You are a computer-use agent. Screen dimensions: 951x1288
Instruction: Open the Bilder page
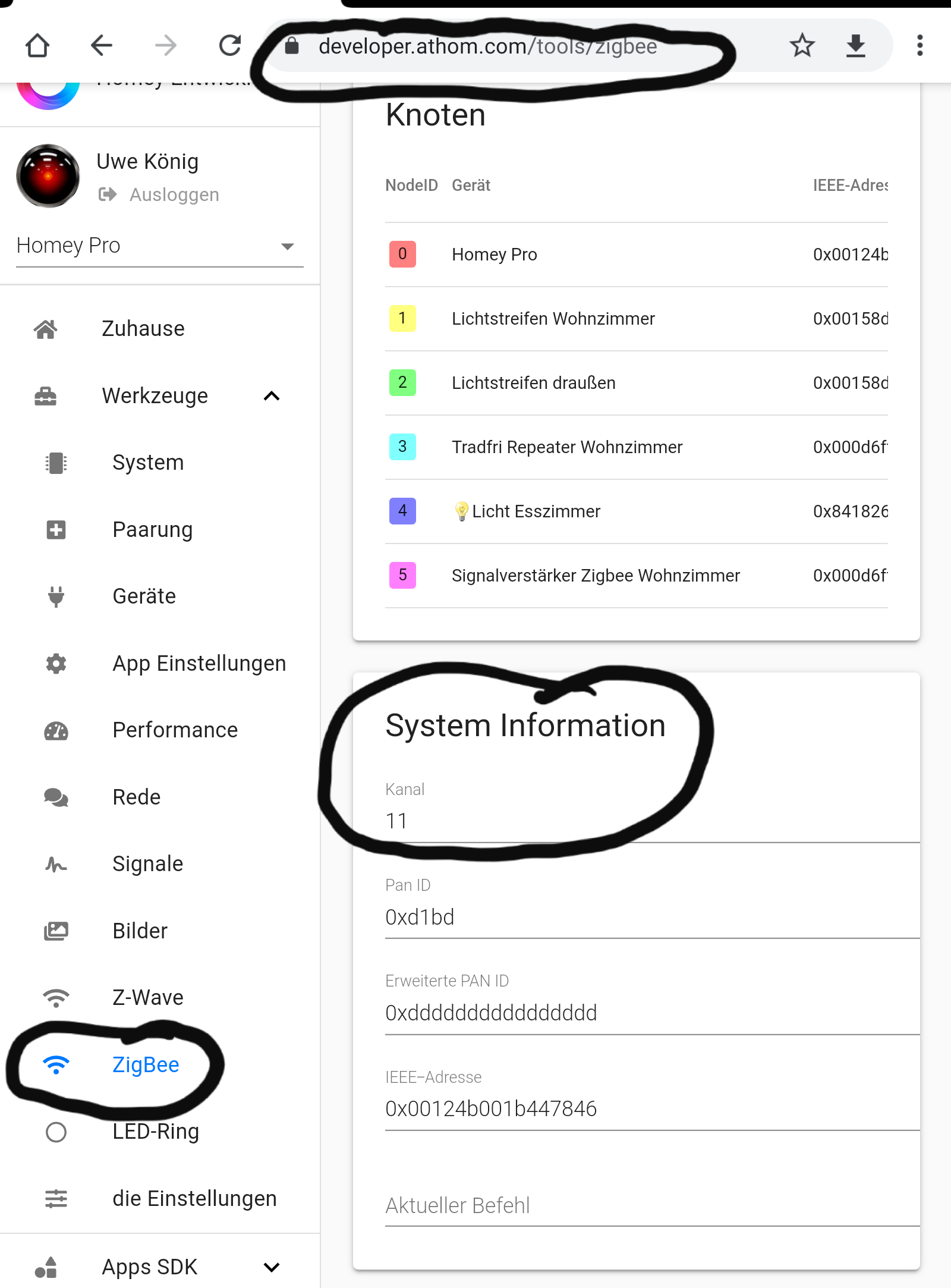pos(140,931)
